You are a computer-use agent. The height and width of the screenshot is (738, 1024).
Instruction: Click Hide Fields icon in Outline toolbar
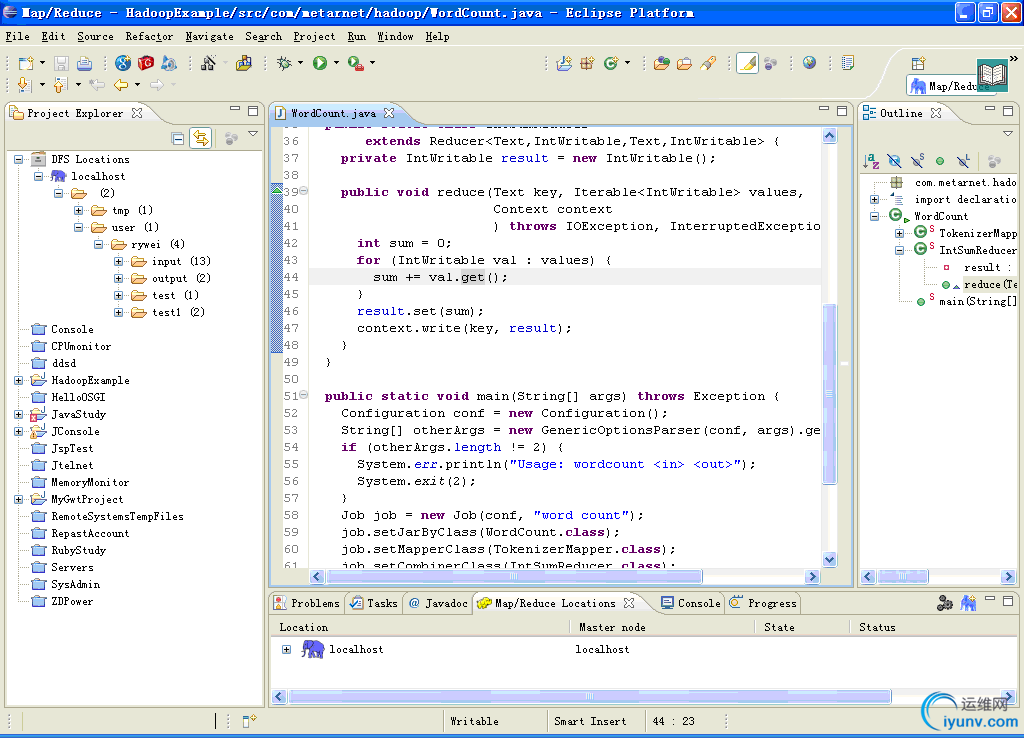coord(894,160)
